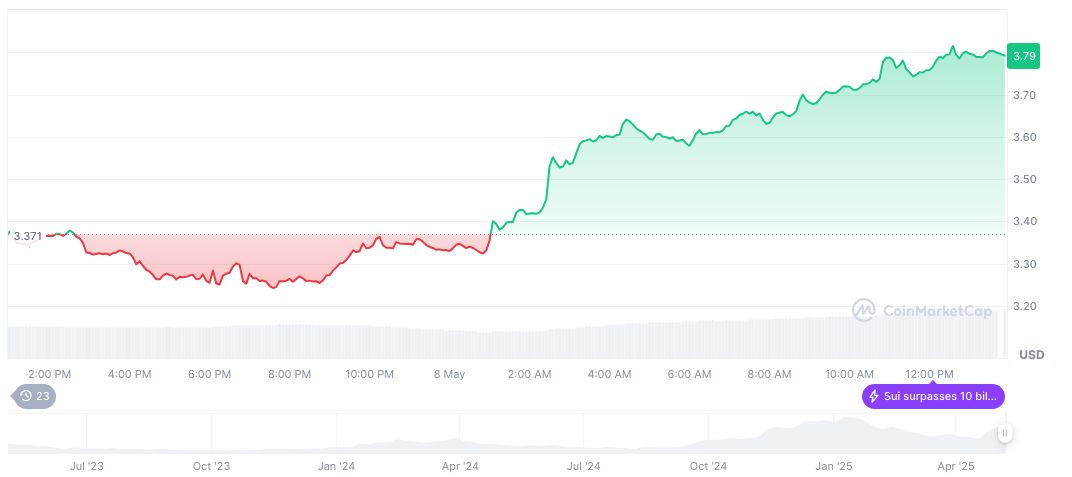Viewport: 1072px width, 477px height.
Task: Click the history clock icon badge
Action: (x=27, y=396)
